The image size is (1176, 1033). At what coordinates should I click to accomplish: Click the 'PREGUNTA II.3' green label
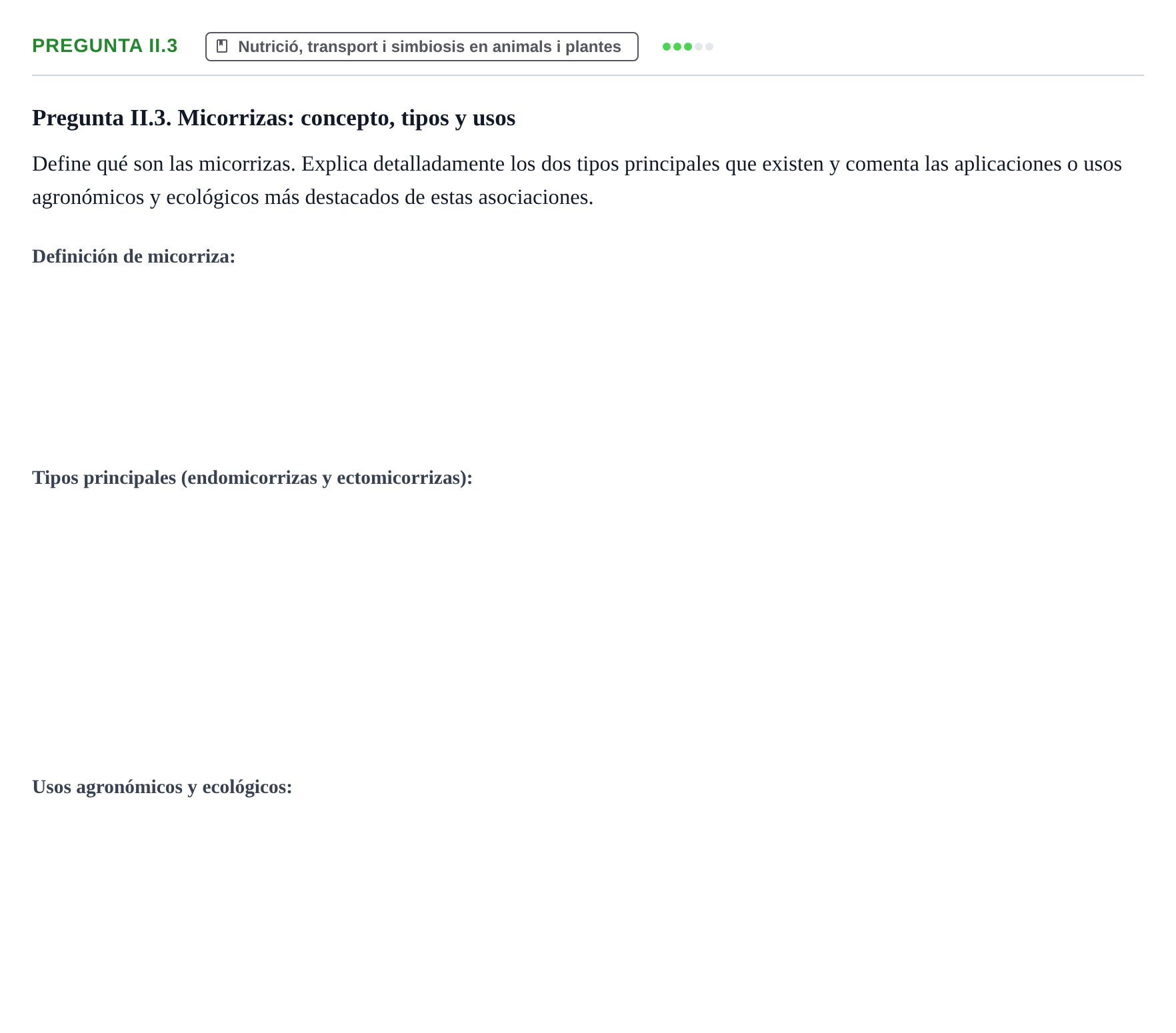[105, 46]
